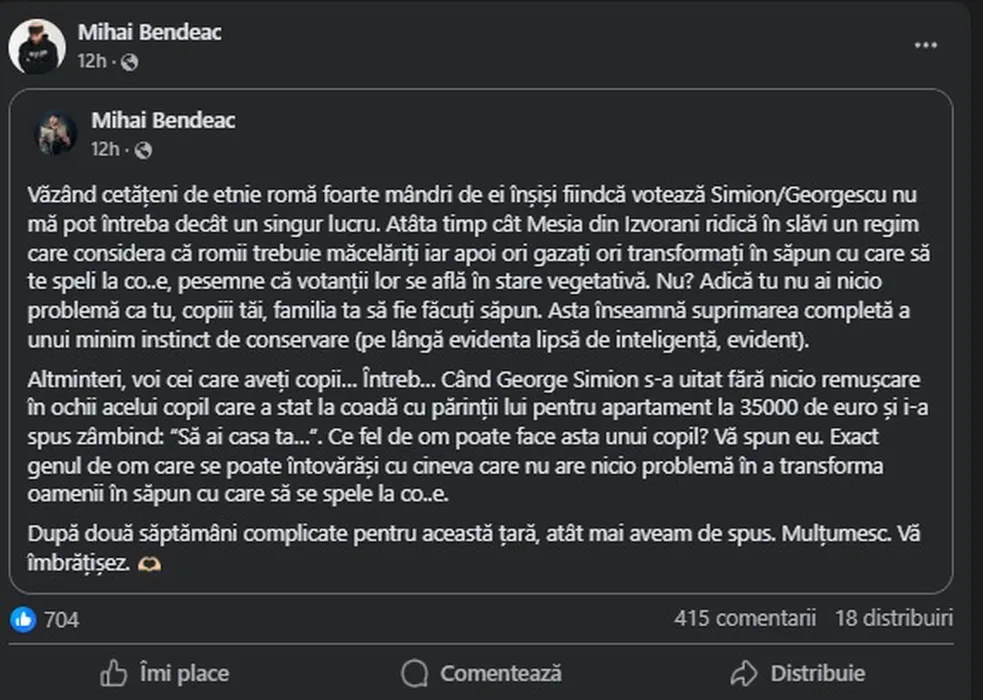View who reacted via the 704 count
Screen dimensions: 983x700
tap(62, 619)
